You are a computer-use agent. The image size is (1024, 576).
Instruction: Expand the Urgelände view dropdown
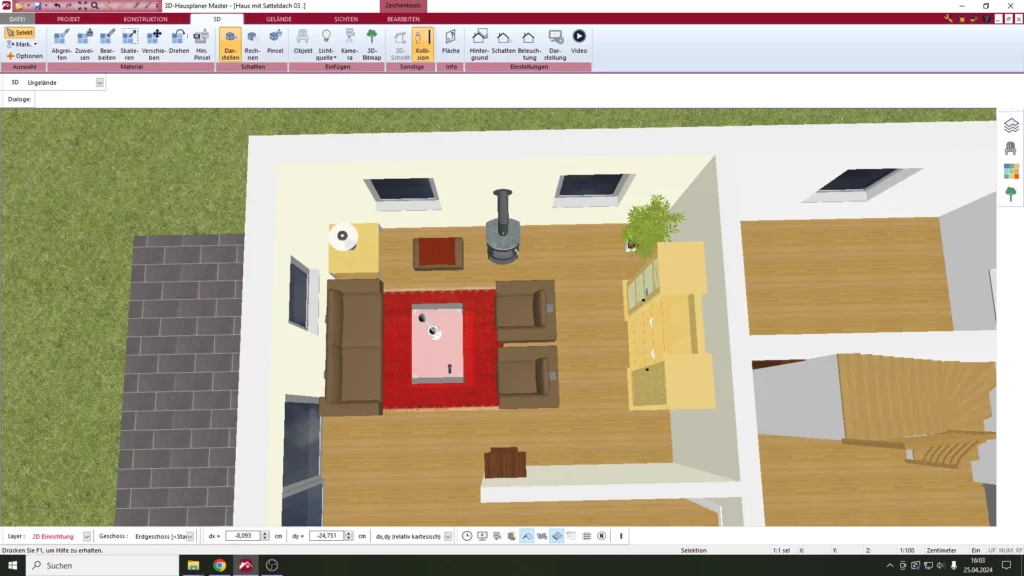100,82
